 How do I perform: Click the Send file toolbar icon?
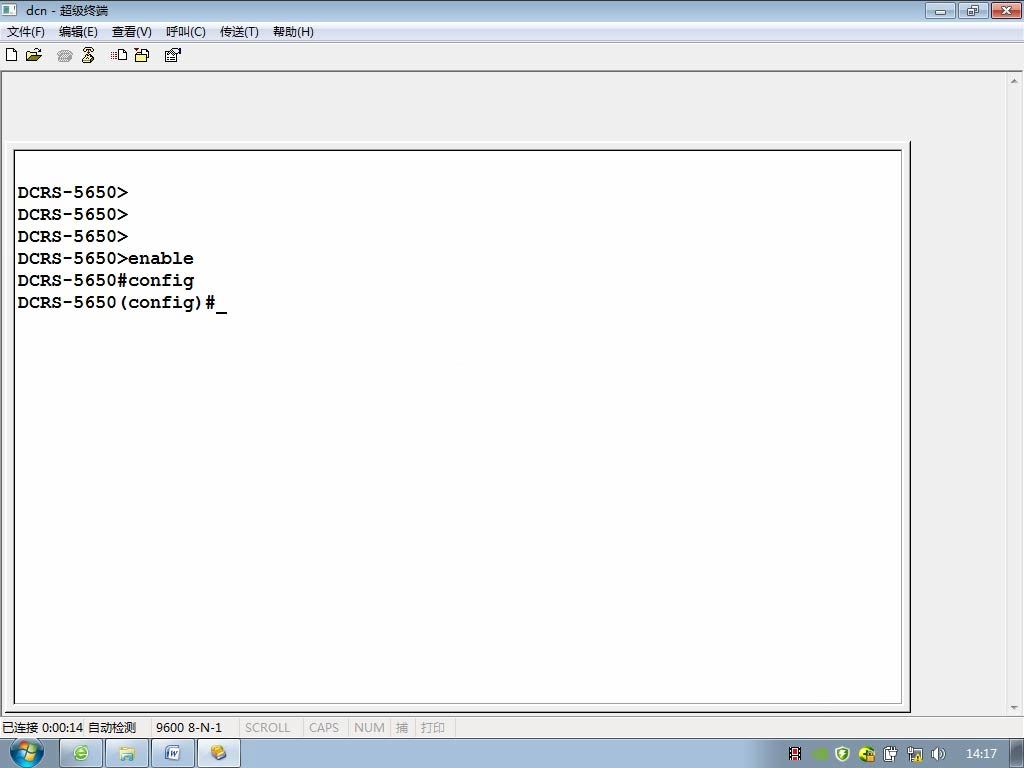[119, 55]
